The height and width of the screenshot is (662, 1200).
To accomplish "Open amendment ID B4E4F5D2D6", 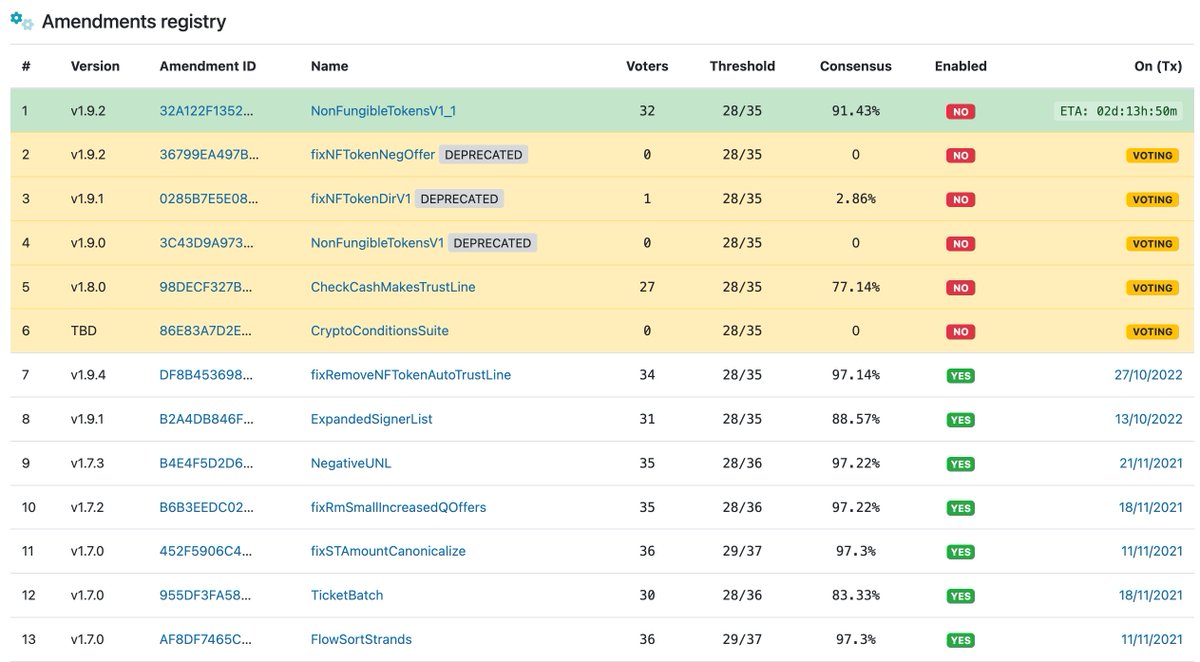I will [207, 463].
